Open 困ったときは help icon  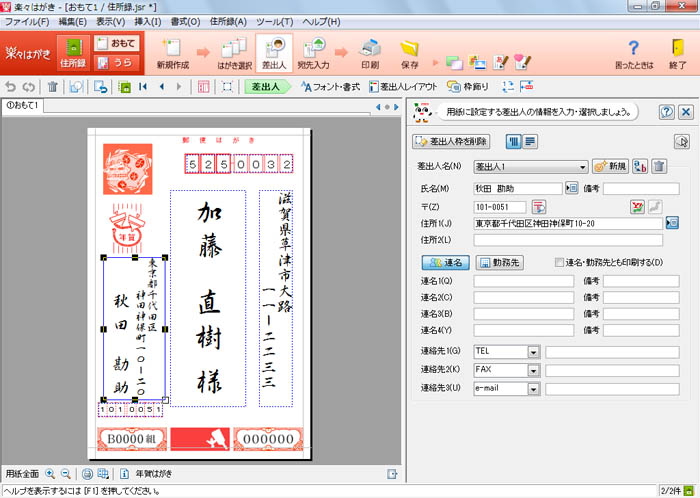click(632, 53)
